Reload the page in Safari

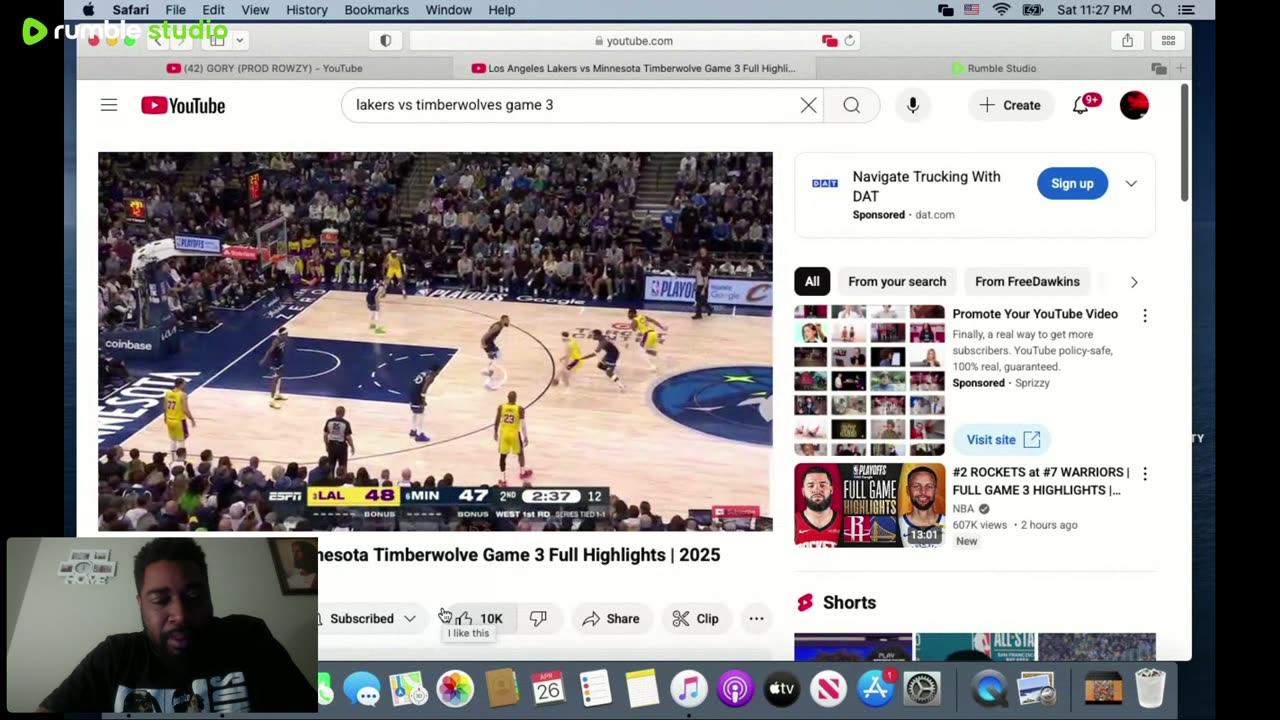tap(850, 41)
